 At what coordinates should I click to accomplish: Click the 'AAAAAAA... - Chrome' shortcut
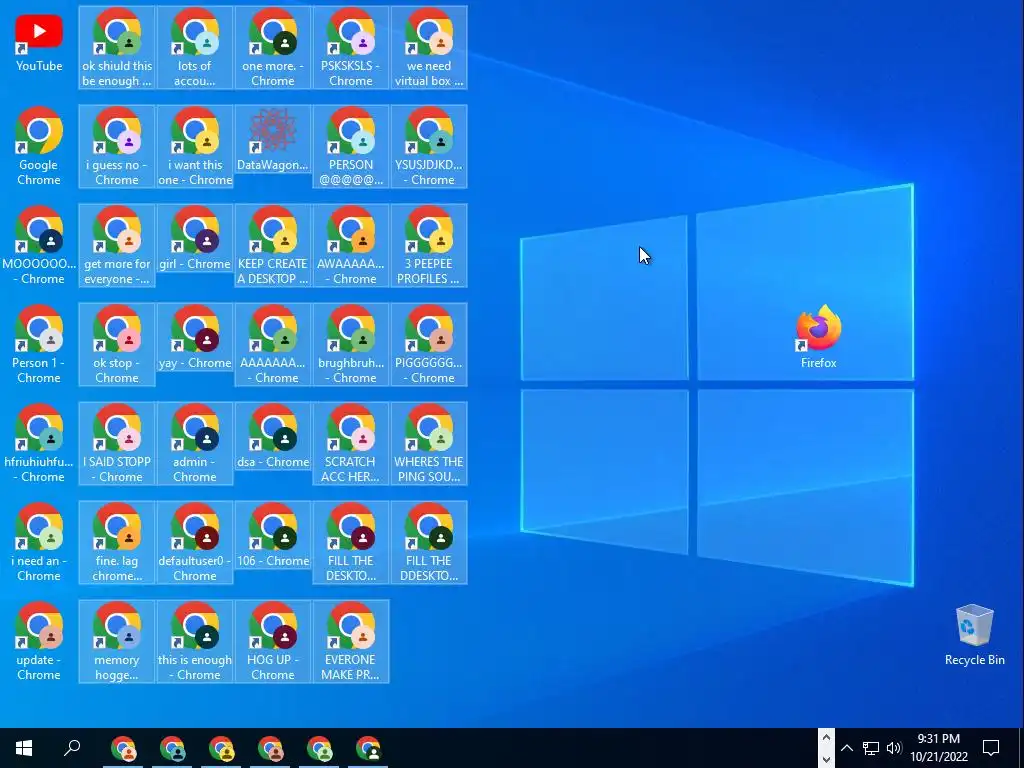272,344
